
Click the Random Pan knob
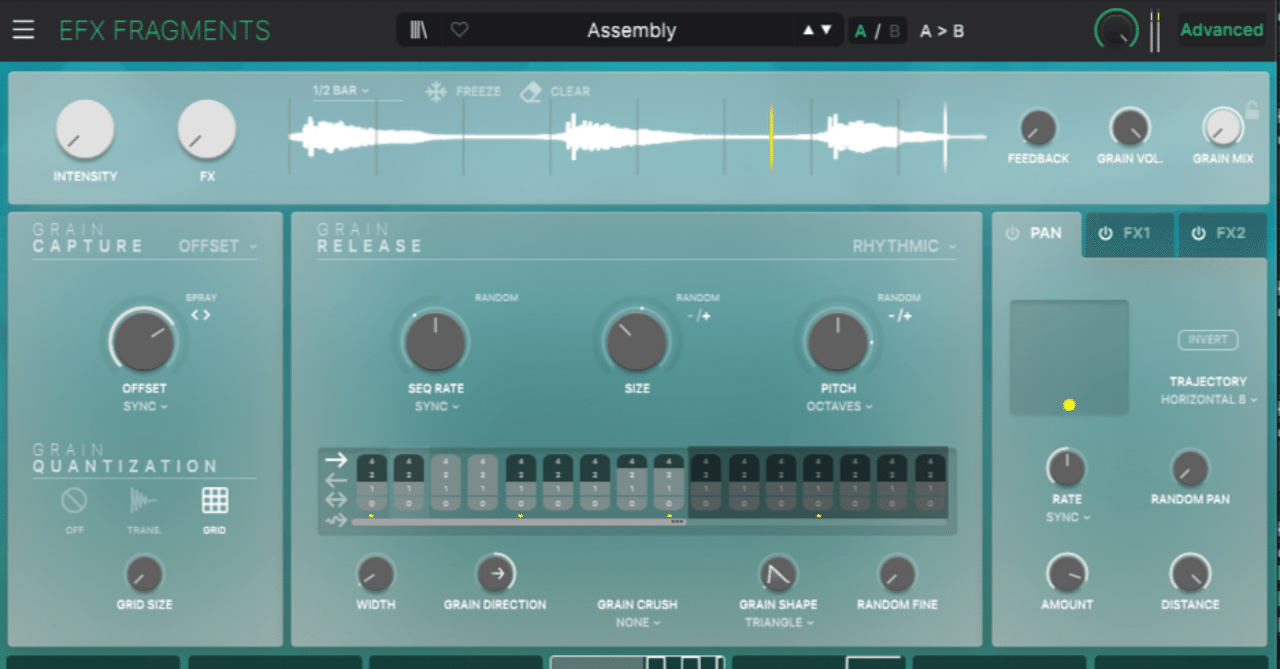(x=1190, y=468)
